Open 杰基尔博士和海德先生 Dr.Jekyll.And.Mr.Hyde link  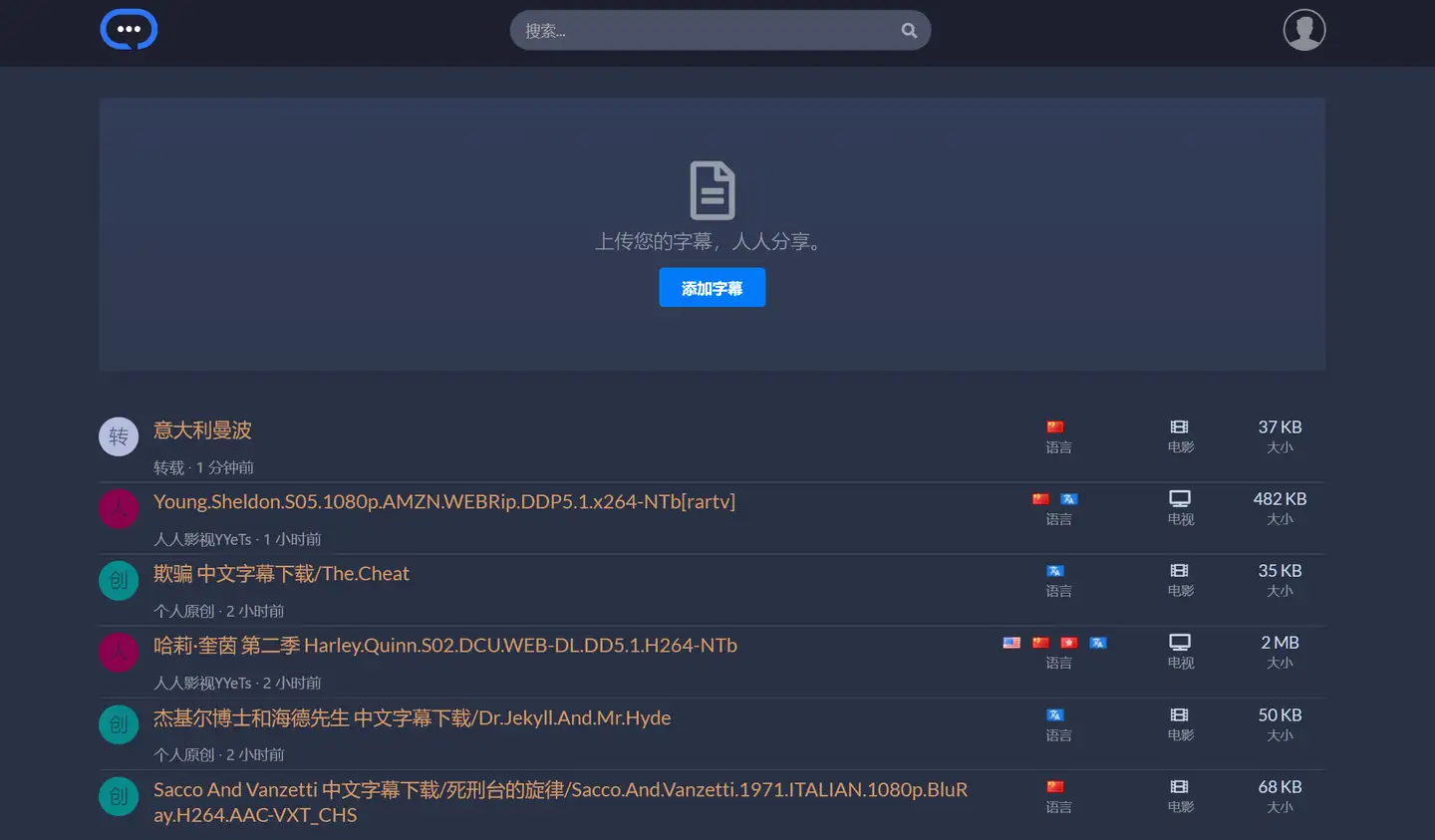click(413, 718)
